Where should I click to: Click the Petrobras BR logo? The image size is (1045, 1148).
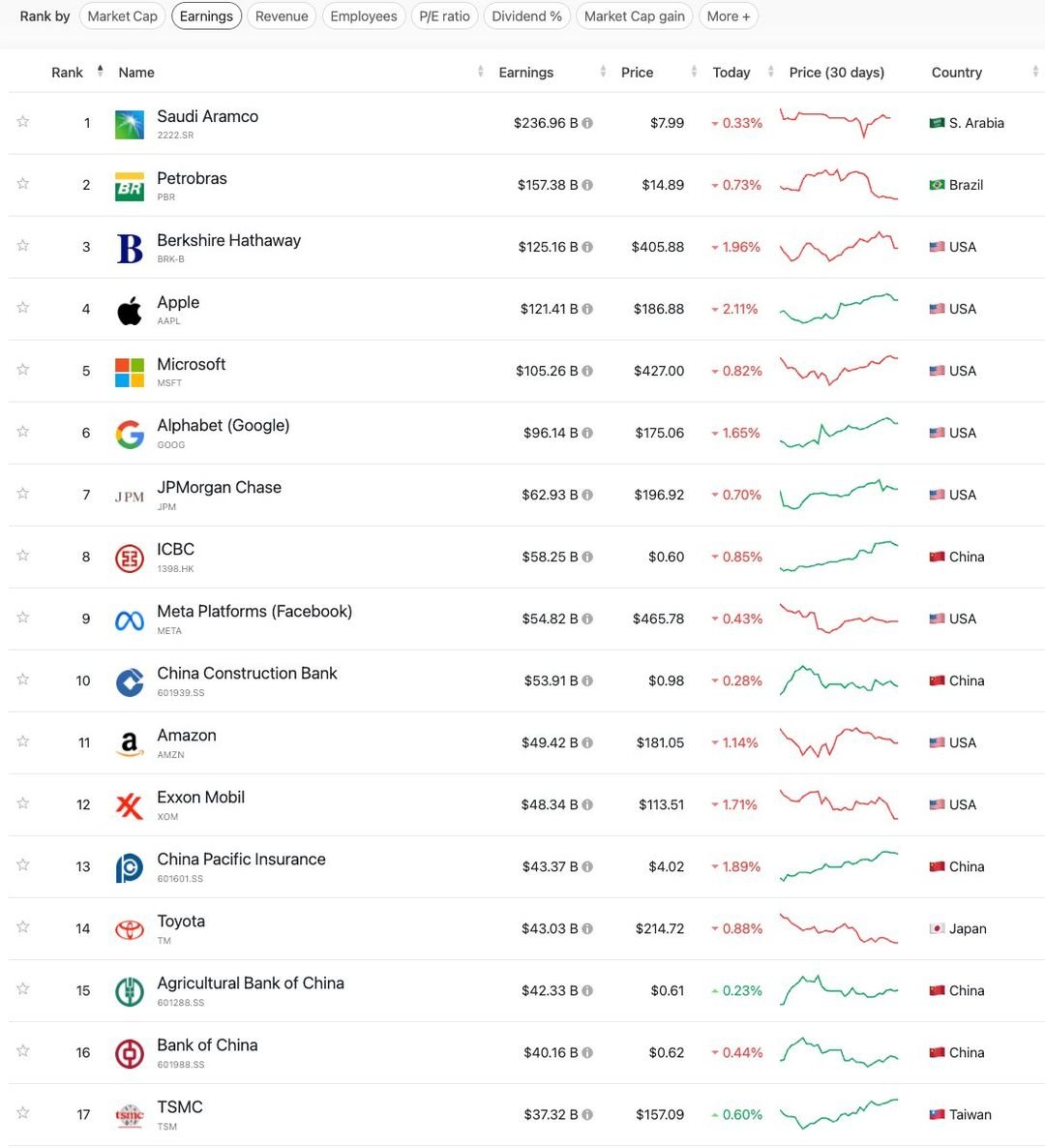tap(130, 187)
